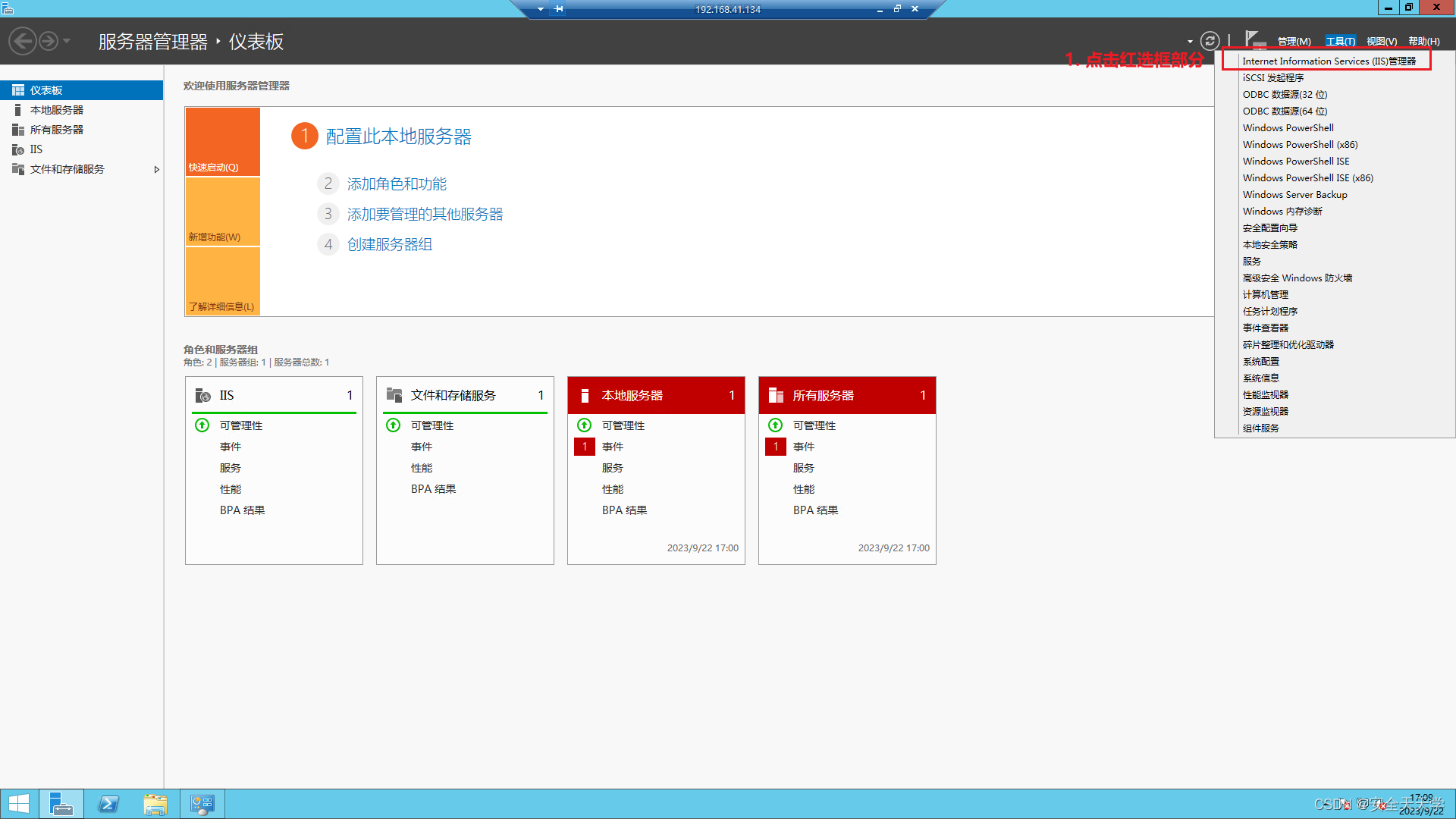This screenshot has height=819, width=1456.
Task: Open the 帮助(H) menu
Action: click(x=1424, y=42)
